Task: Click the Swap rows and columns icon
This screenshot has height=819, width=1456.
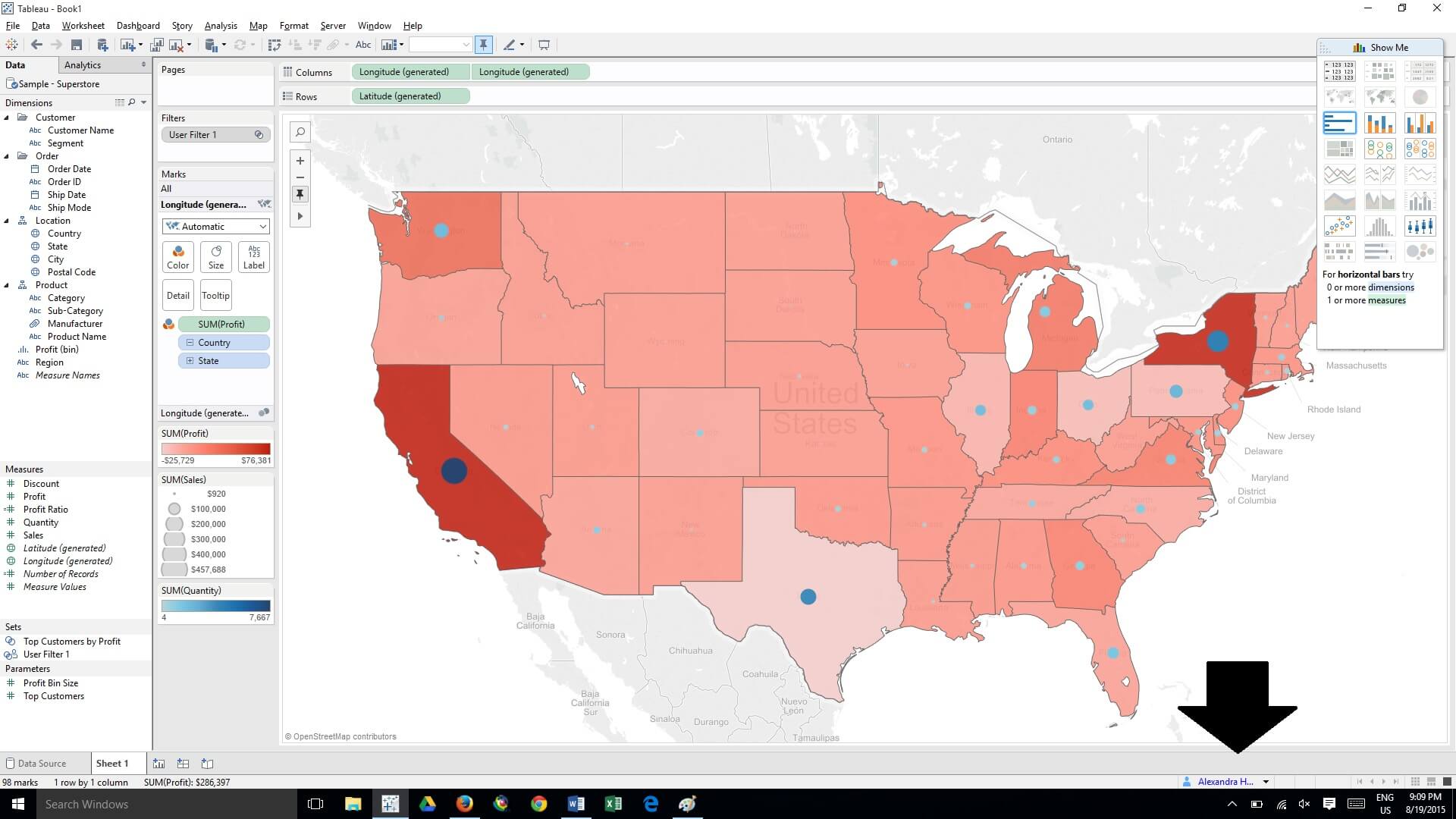Action: (275, 45)
